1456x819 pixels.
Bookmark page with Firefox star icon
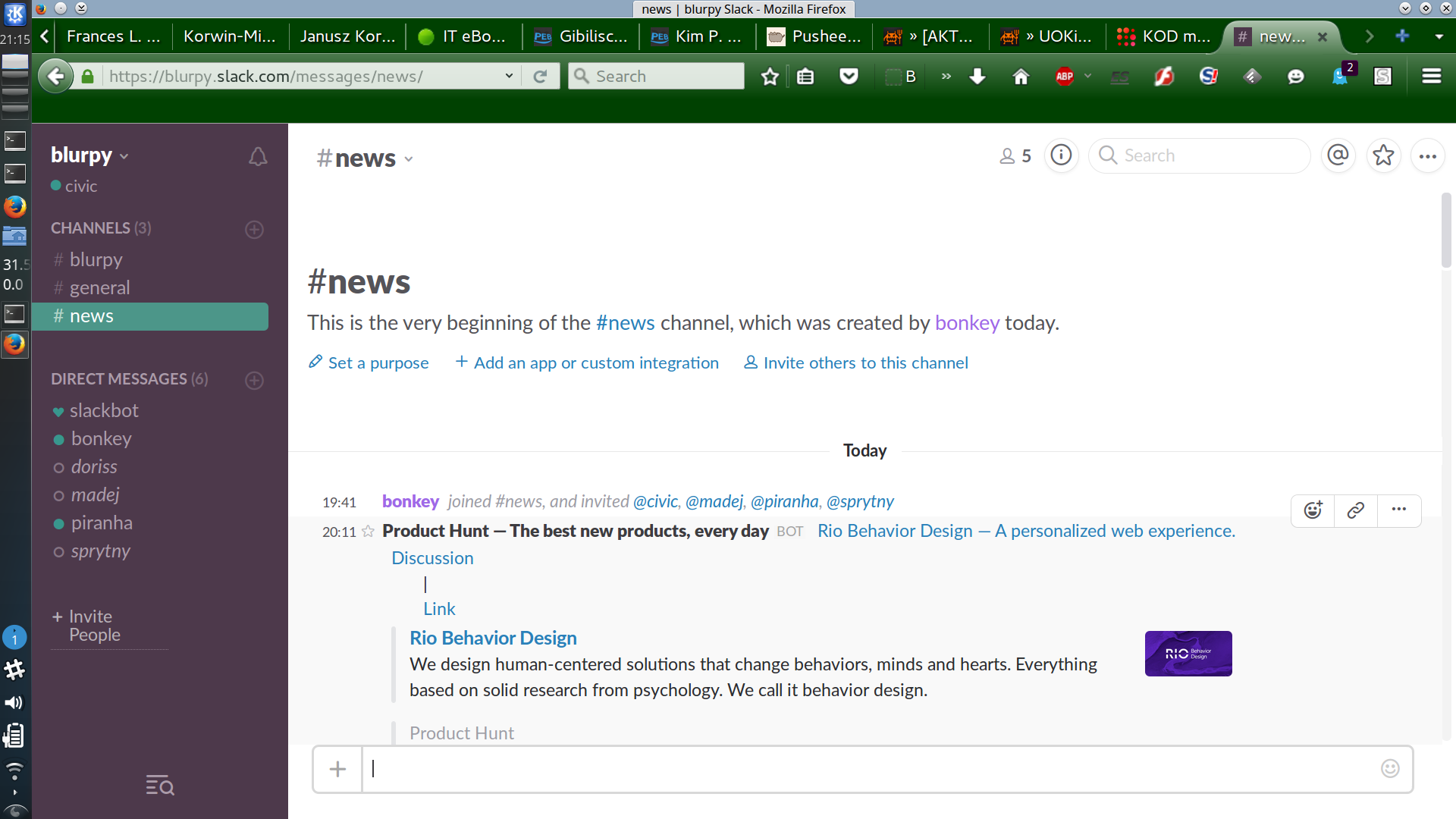pyautogui.click(x=770, y=76)
